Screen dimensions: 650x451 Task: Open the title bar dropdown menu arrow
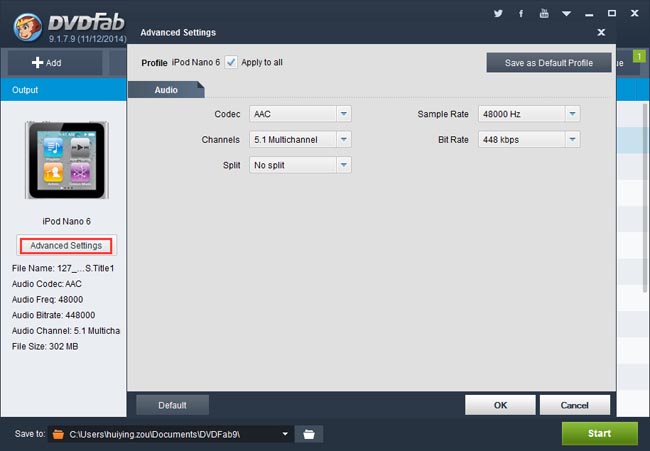(x=566, y=14)
